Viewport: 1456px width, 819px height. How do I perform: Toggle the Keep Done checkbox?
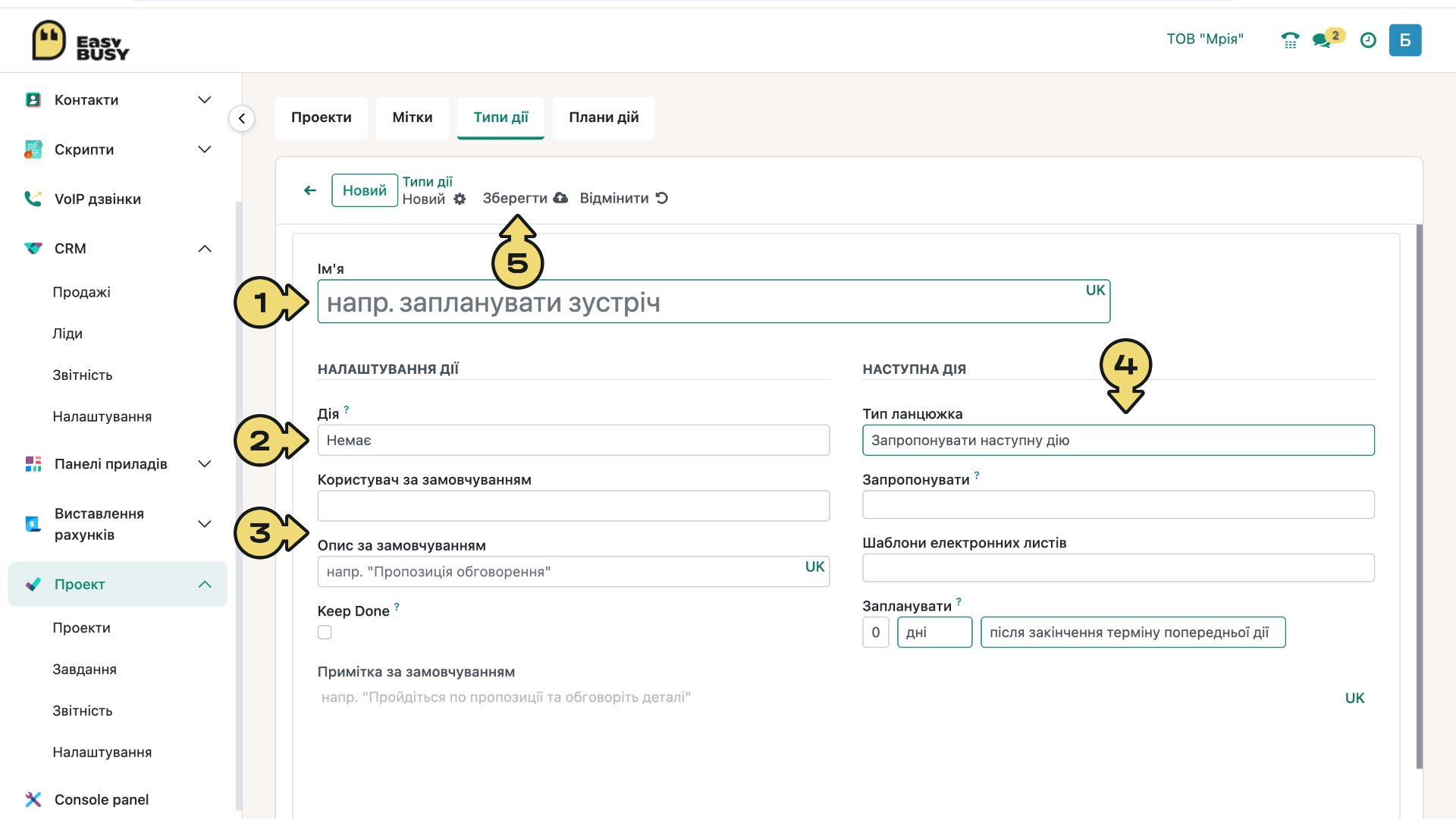coord(325,632)
